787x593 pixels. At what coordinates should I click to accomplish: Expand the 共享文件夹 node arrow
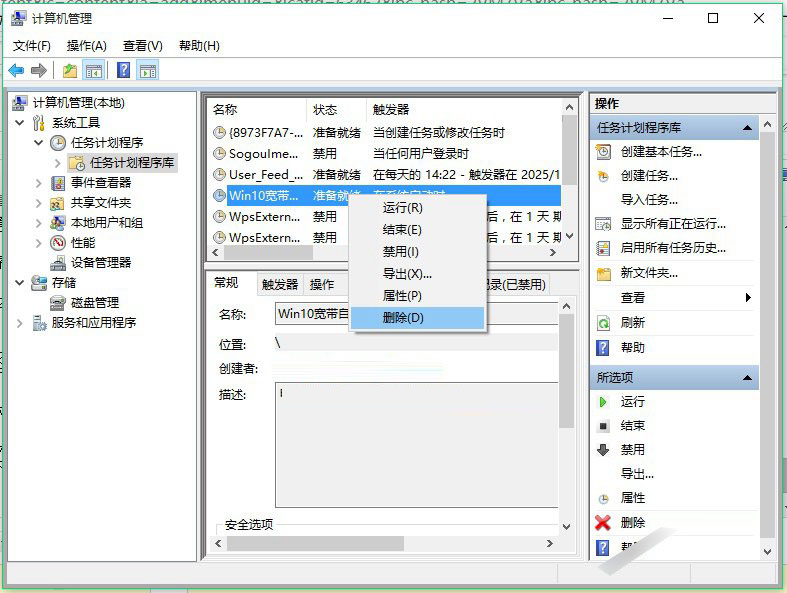(39, 203)
